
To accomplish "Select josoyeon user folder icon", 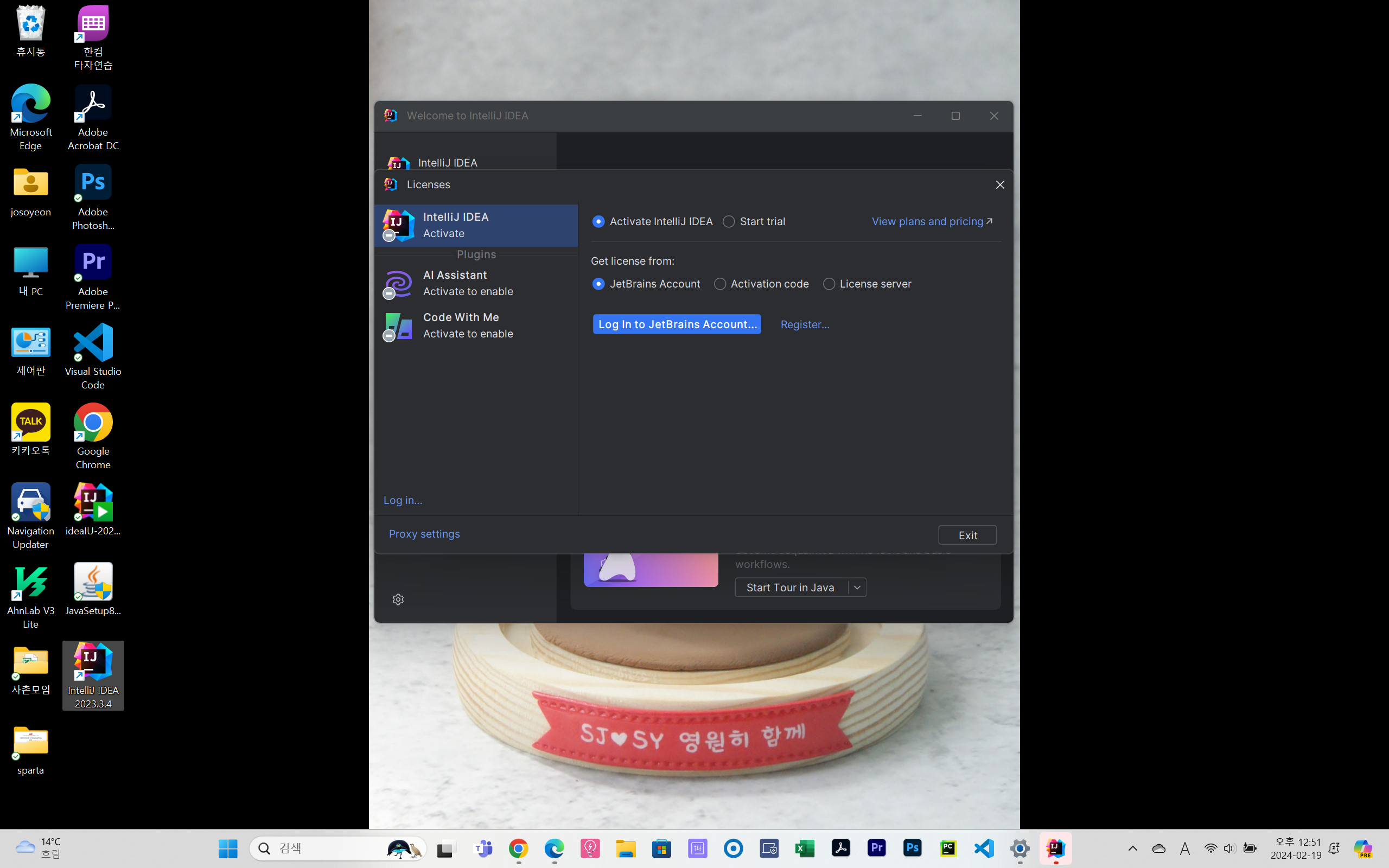I will click(31, 192).
